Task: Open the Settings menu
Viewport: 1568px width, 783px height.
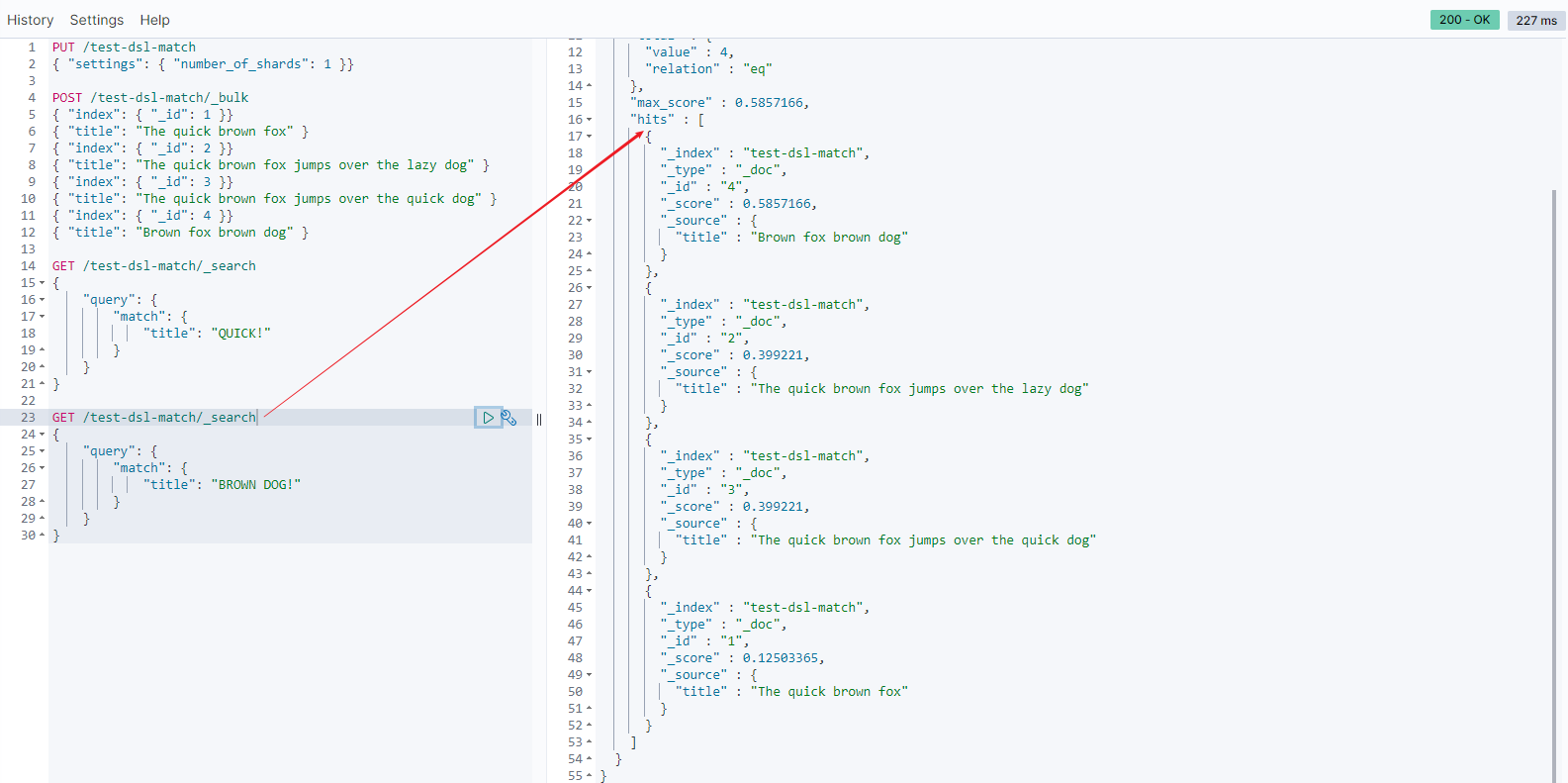Action: pyautogui.click(x=97, y=20)
